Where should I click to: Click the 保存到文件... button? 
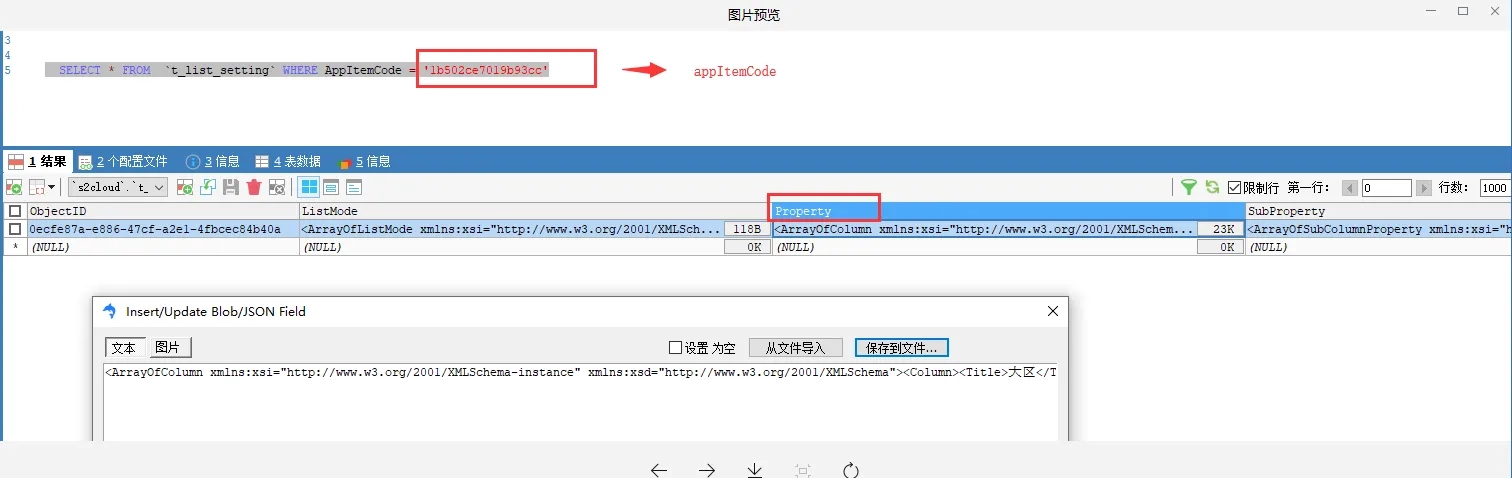click(901, 348)
